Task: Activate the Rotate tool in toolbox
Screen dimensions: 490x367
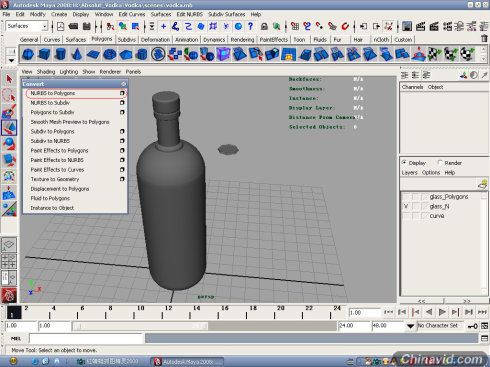Action: click(9, 144)
